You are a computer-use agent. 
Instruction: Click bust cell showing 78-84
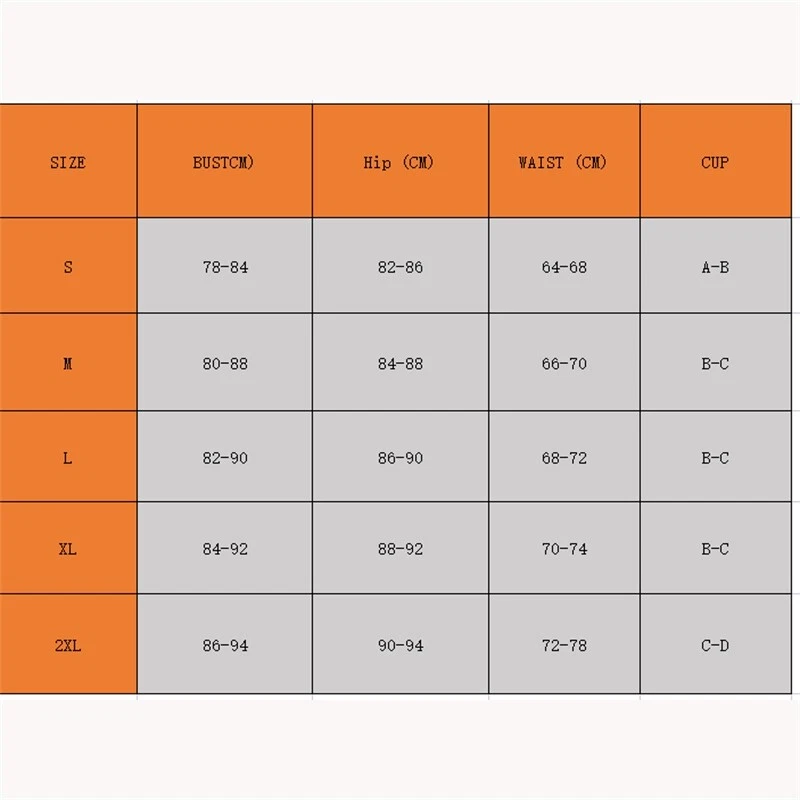(224, 267)
